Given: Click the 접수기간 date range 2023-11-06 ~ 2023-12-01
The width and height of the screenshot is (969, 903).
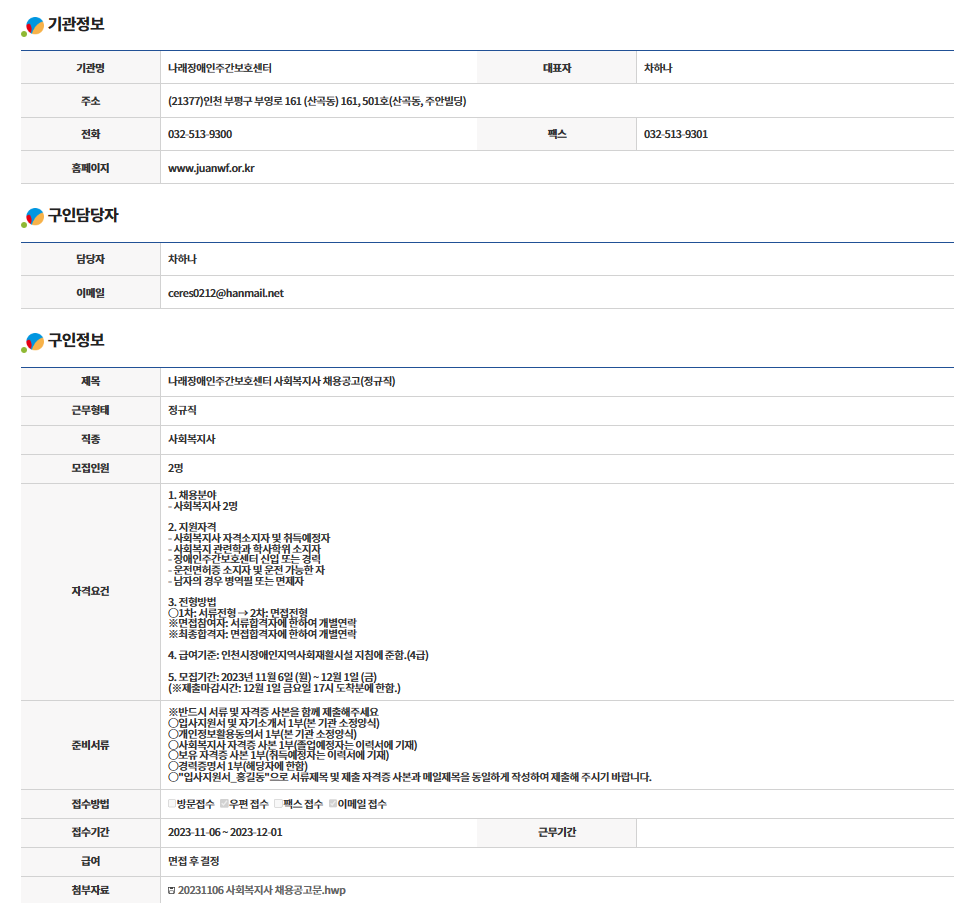Looking at the screenshot, I should (x=225, y=832).
